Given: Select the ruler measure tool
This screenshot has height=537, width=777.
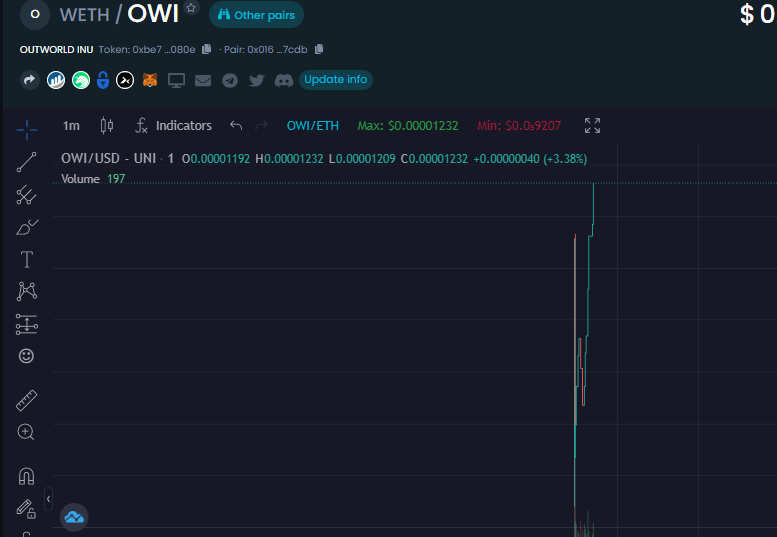Looking at the screenshot, I should click(27, 400).
